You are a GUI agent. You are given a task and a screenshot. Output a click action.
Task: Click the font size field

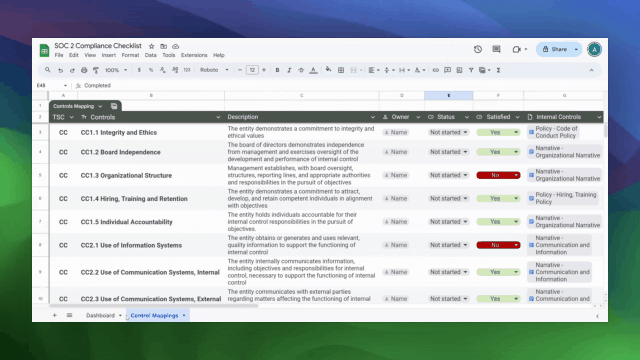[252, 70]
